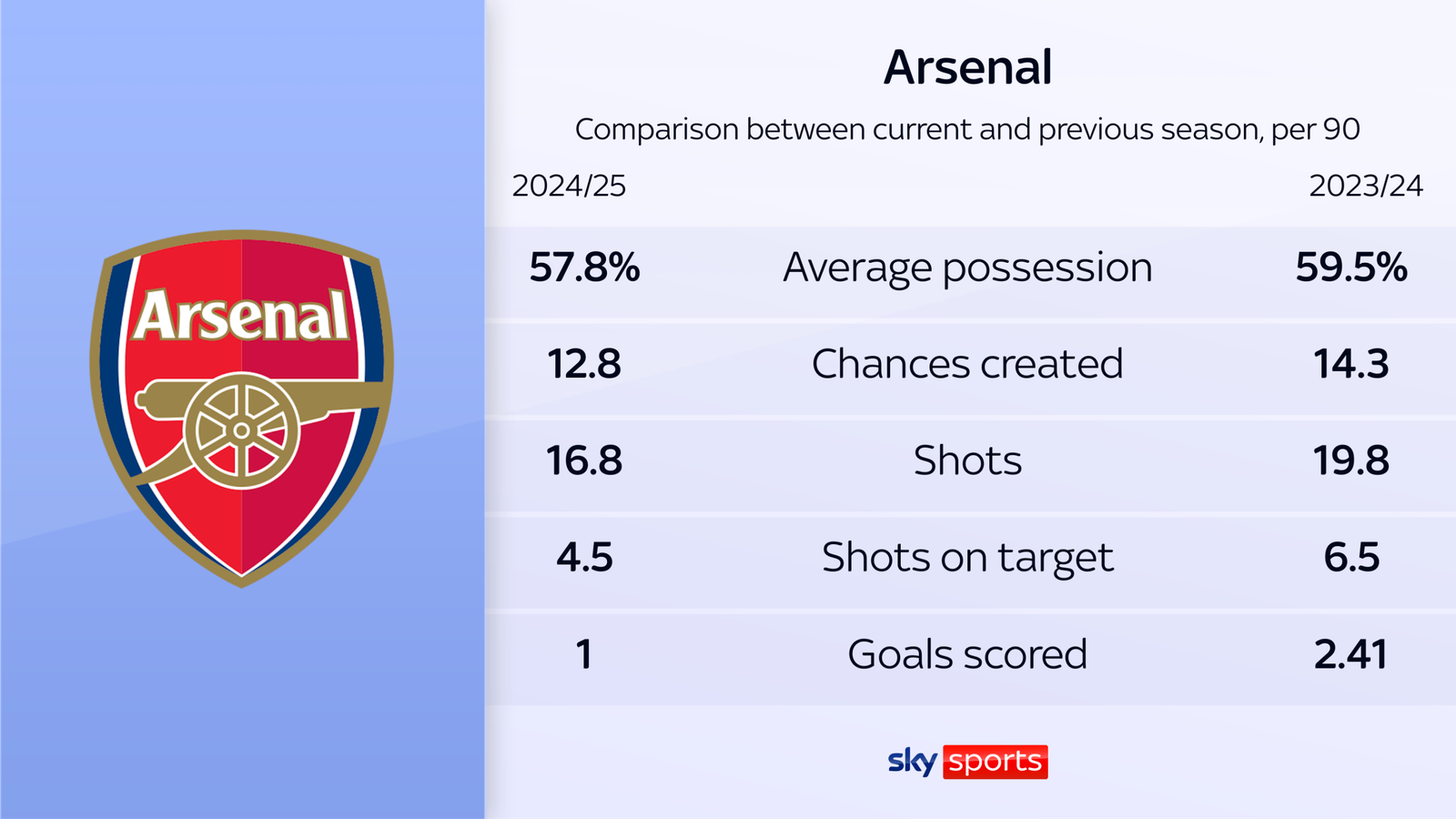Screen dimensions: 1456x819
Task: Click the 12.8 chances created value
Action: [584, 364]
